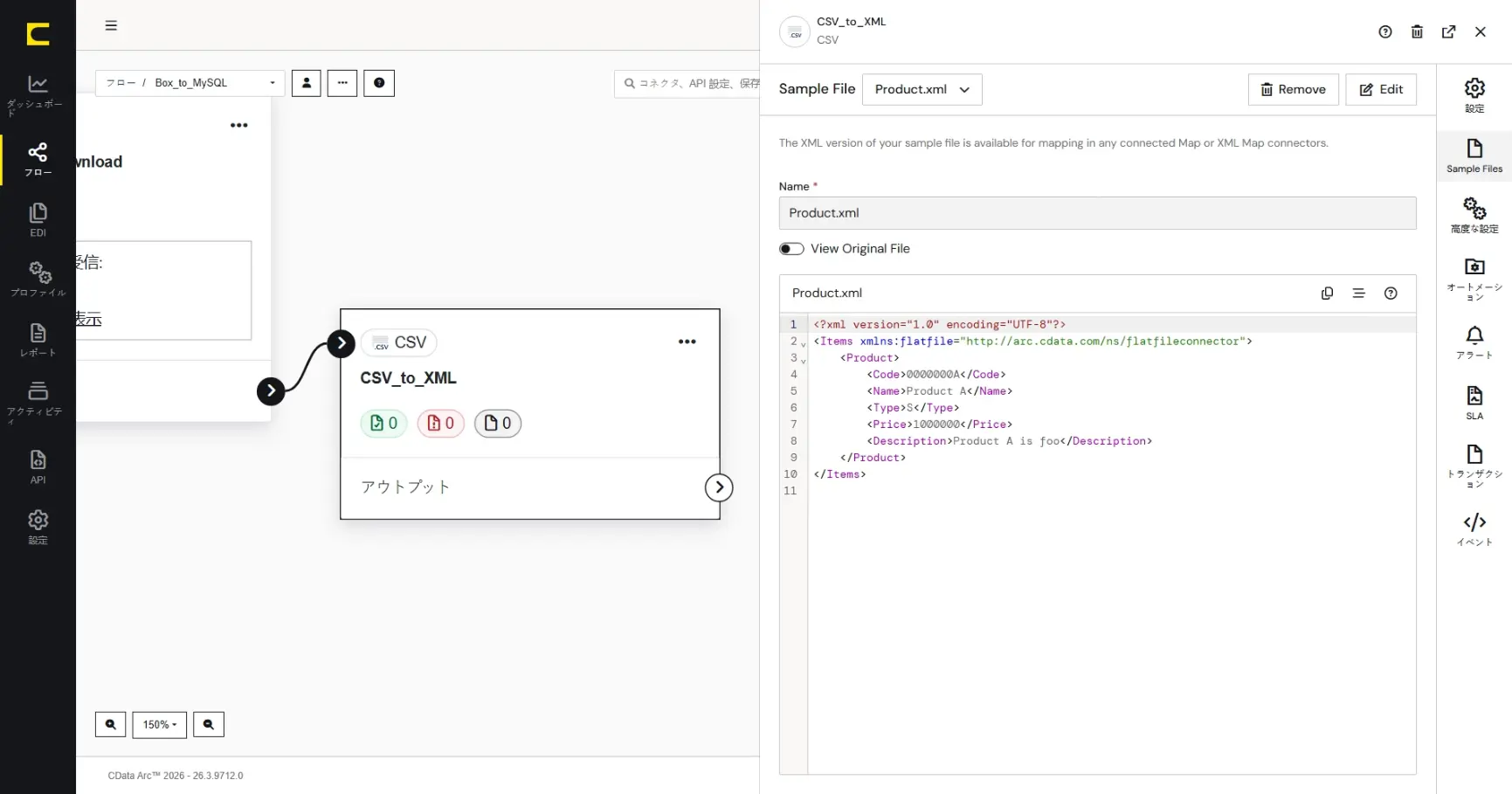Click the flow help question icon
Screen dimensions: 1512x794
point(379,83)
